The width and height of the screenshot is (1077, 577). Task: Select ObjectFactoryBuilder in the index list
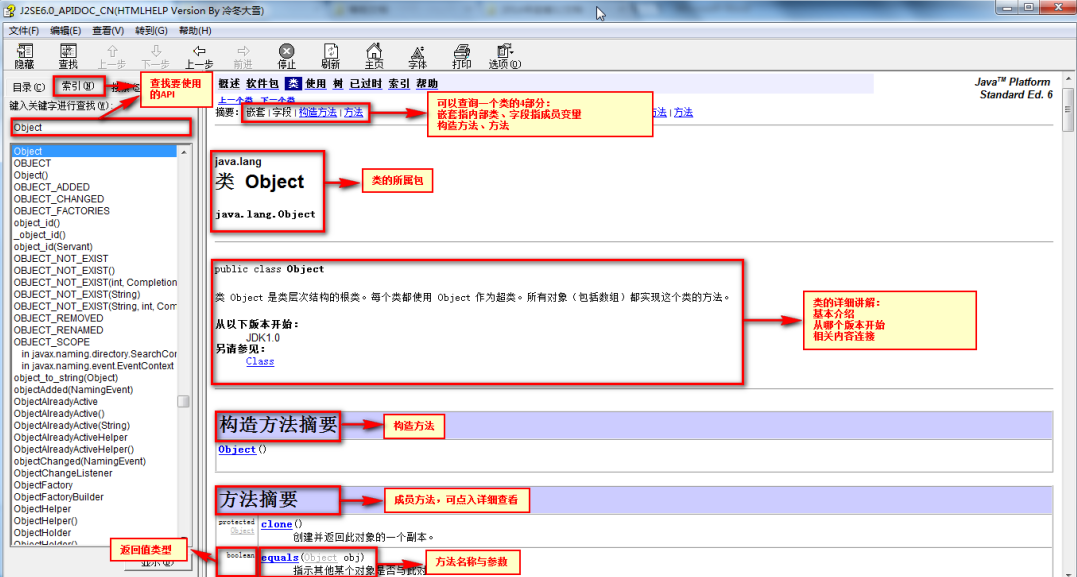coord(58,497)
